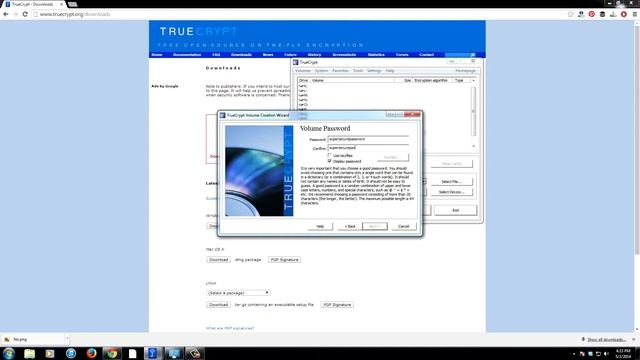Open the Chrome menu icon

tap(635, 14)
